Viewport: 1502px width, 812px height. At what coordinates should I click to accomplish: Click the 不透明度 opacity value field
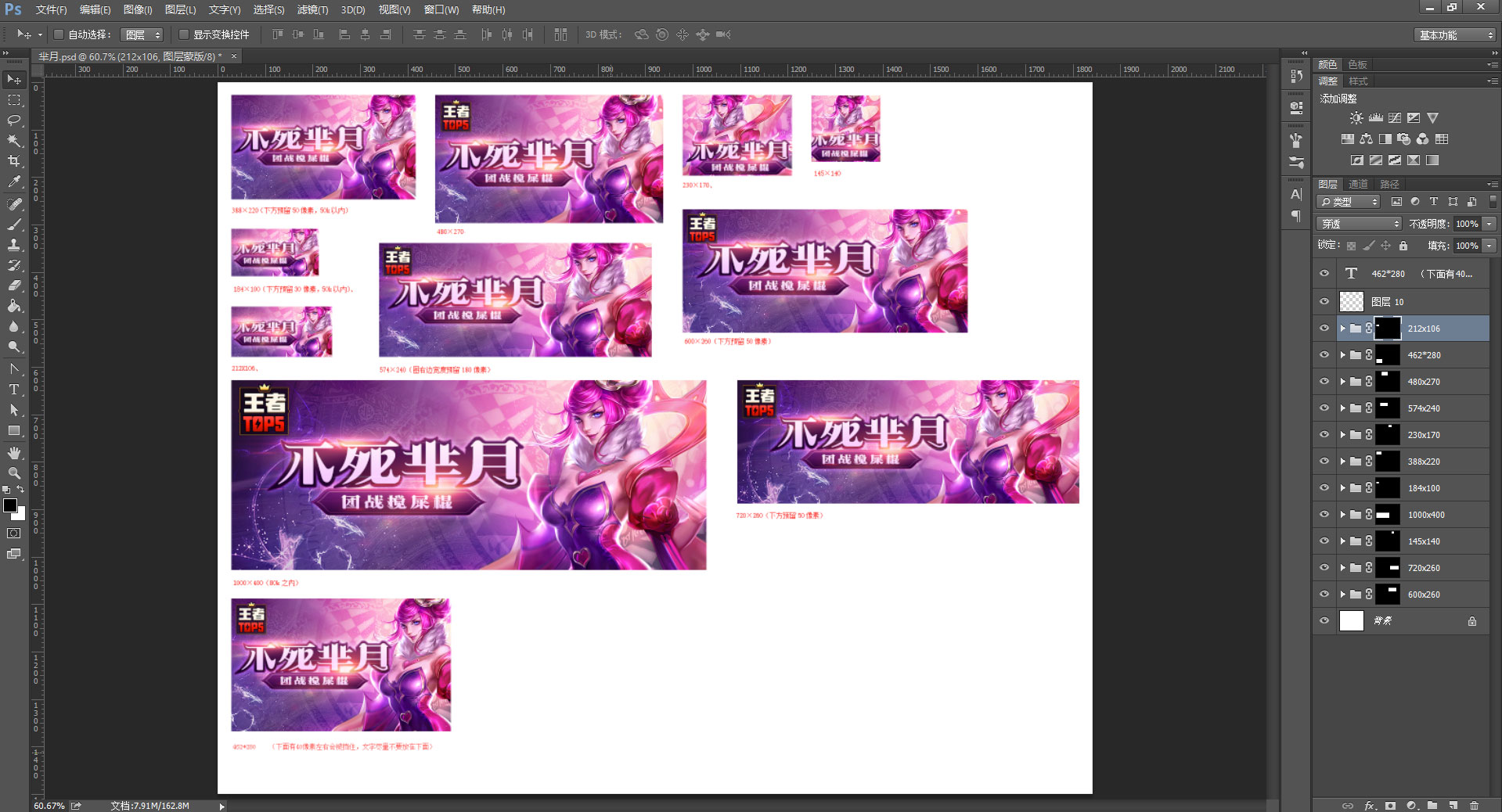[x=1467, y=224]
